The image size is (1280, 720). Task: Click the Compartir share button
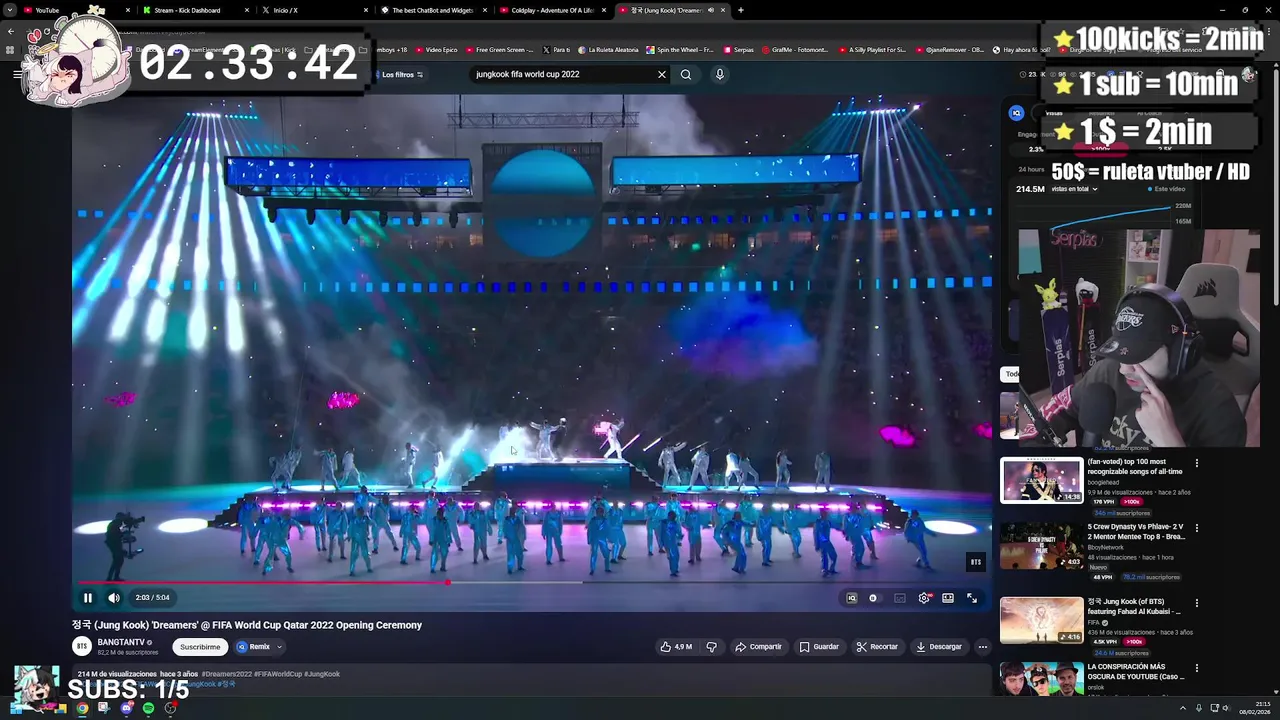coord(758,647)
